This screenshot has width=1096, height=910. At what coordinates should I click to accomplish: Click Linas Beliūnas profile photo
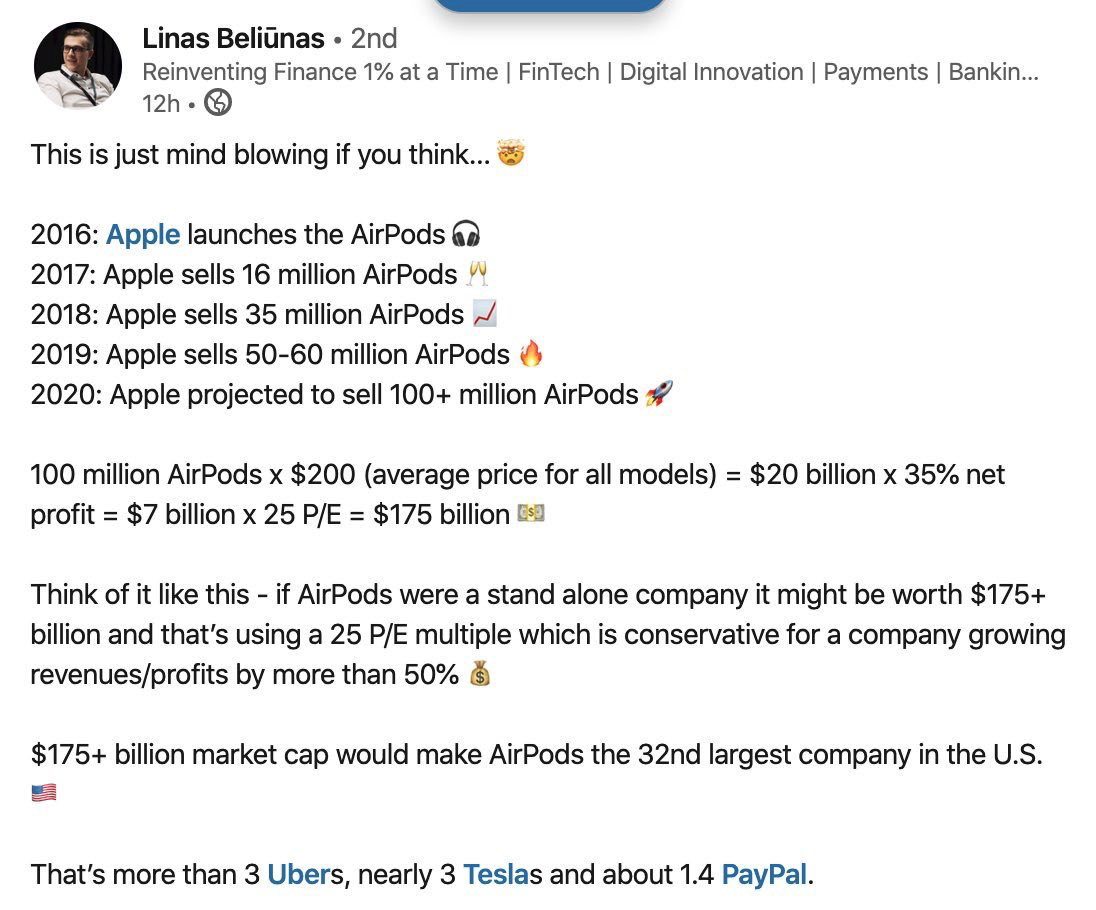[x=78, y=65]
